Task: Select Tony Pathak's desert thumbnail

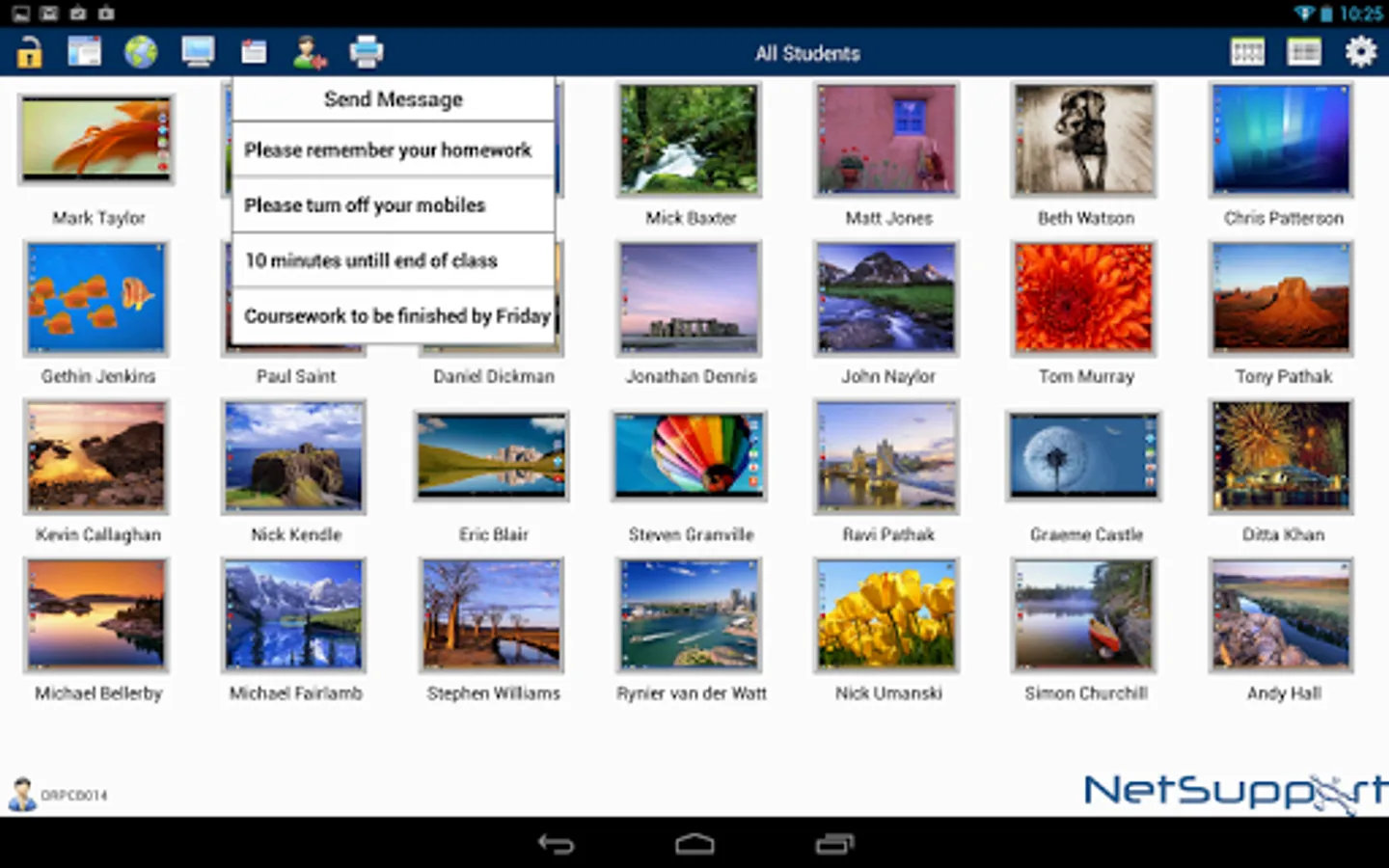Action: coord(1281,298)
